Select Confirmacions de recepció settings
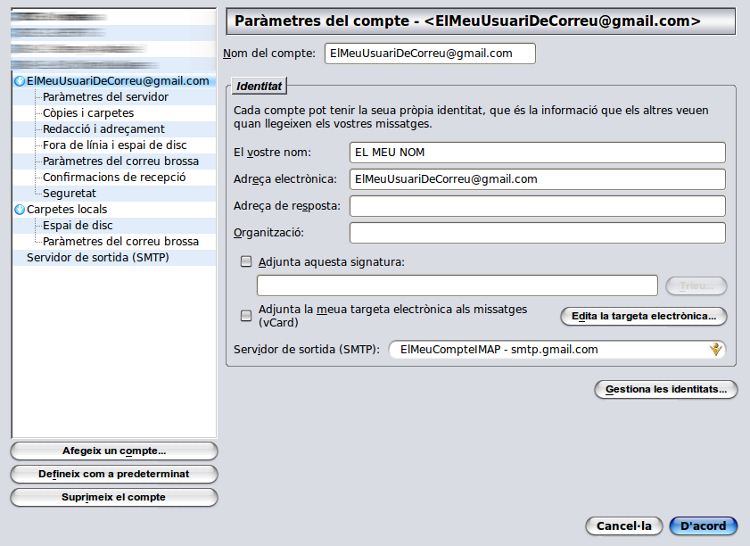750x546 pixels. pyautogui.click(x=114, y=177)
